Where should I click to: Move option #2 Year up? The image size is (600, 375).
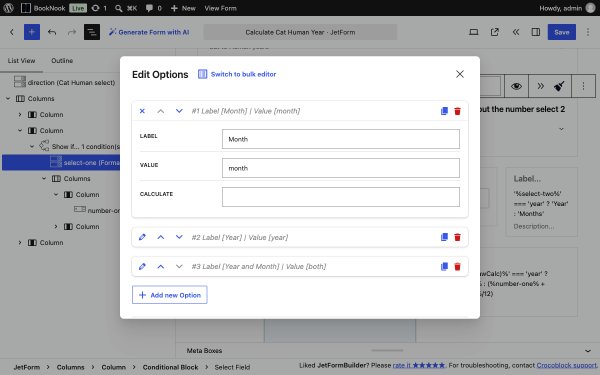click(x=161, y=237)
